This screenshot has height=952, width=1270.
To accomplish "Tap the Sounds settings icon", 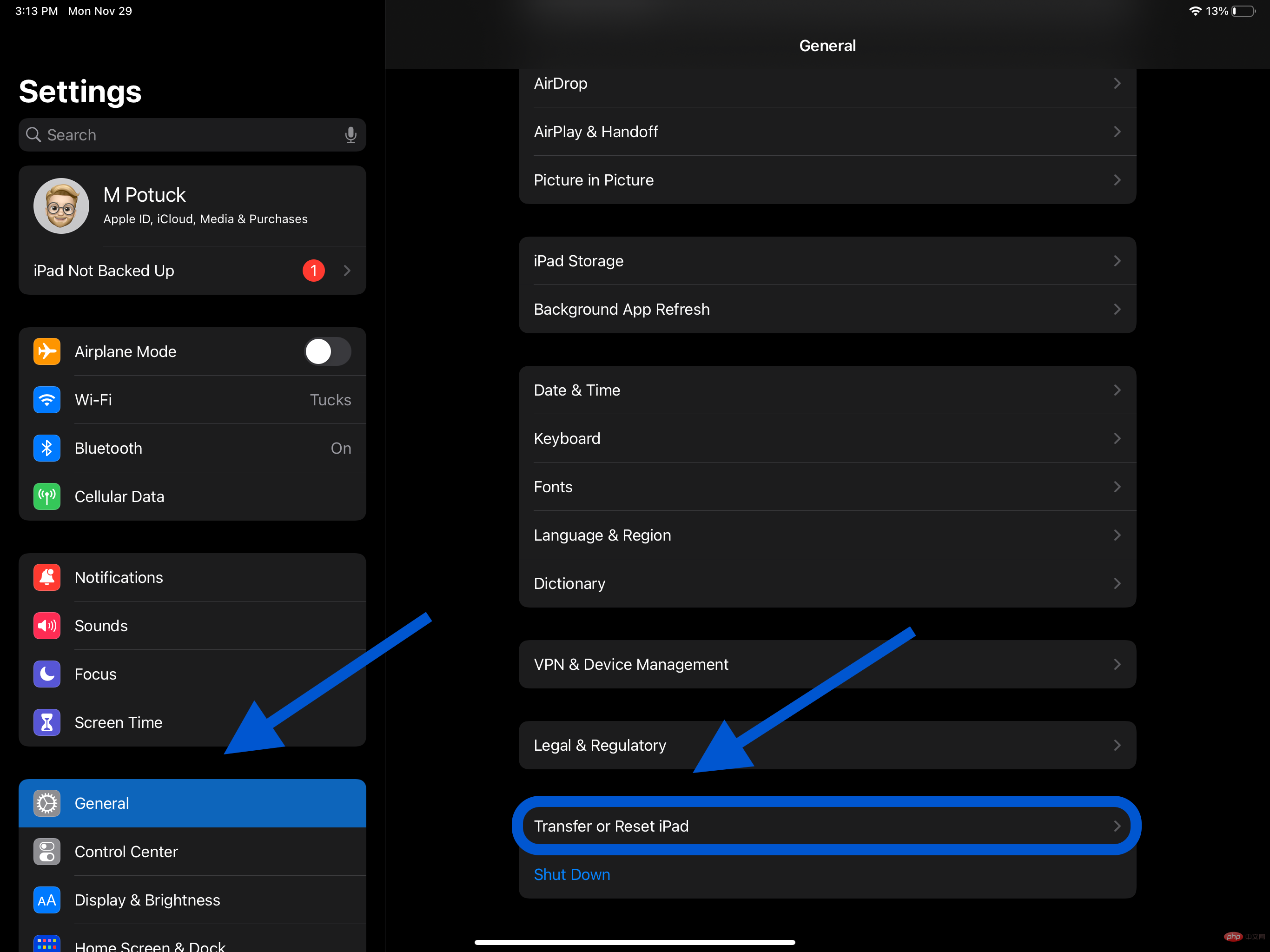I will 47,625.
